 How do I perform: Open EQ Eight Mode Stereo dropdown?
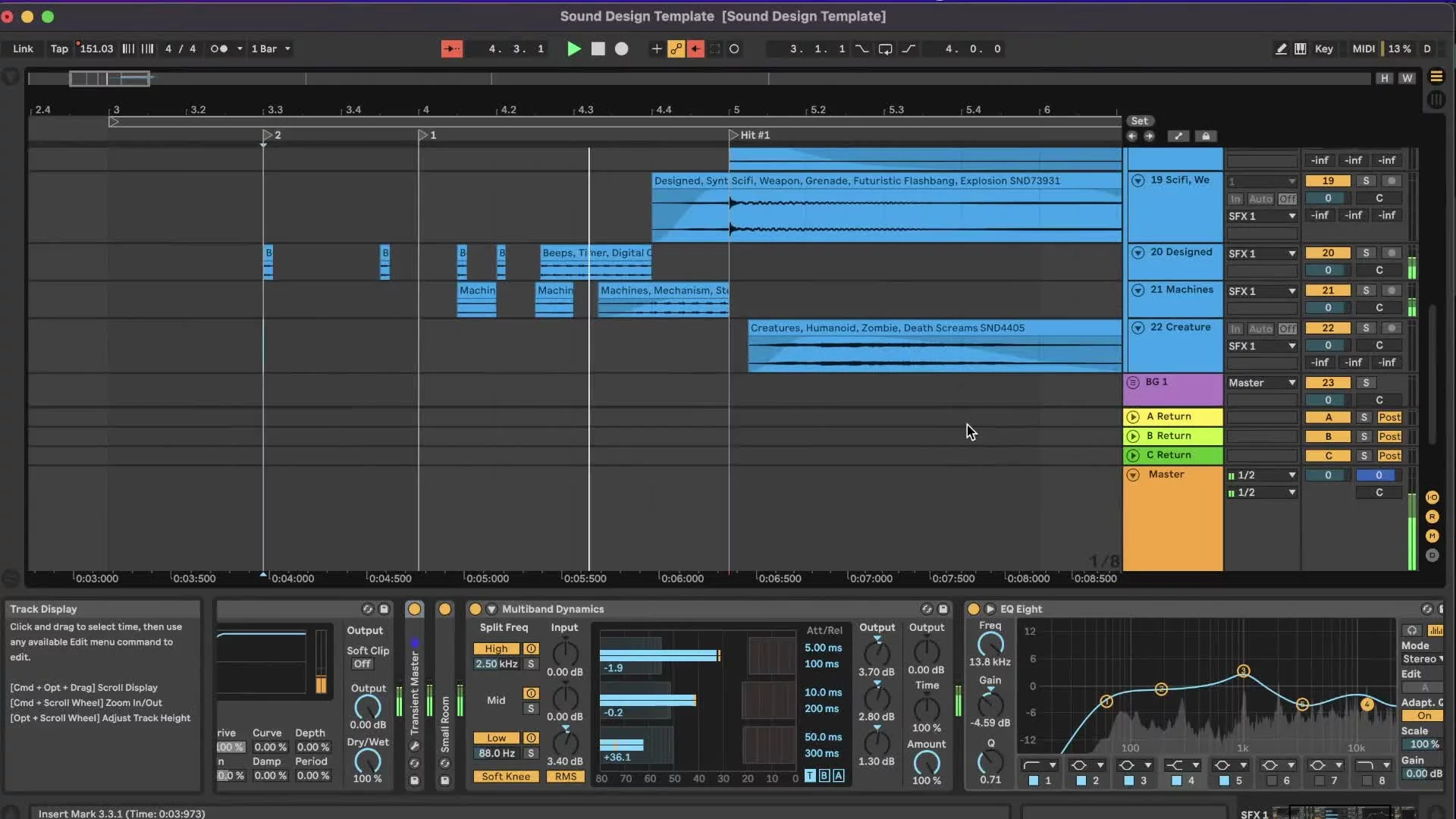[x=1423, y=659]
